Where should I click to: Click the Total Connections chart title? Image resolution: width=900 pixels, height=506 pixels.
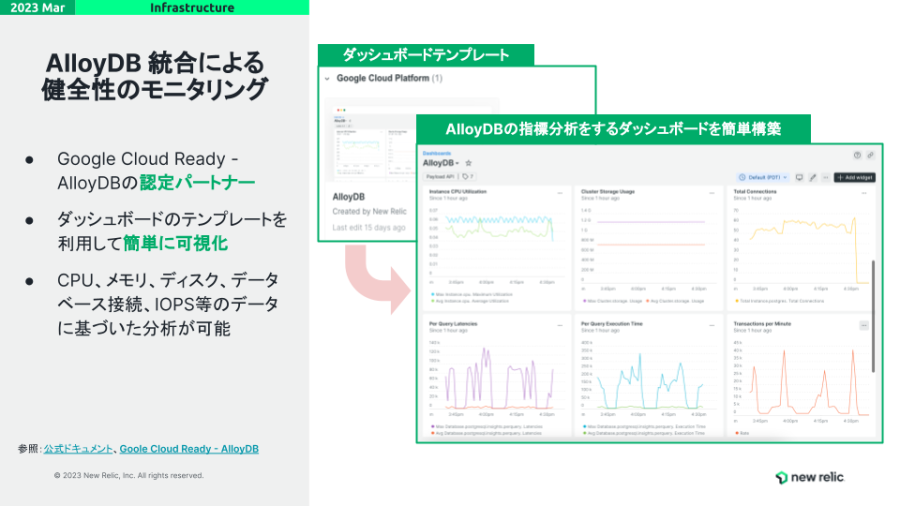(x=755, y=192)
